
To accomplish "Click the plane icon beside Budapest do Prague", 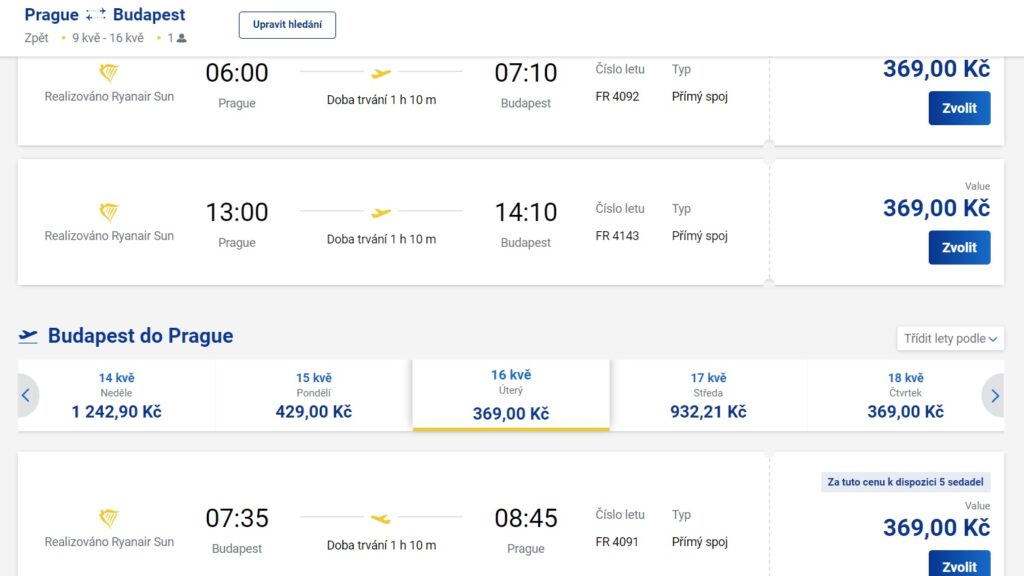I will coord(28,336).
